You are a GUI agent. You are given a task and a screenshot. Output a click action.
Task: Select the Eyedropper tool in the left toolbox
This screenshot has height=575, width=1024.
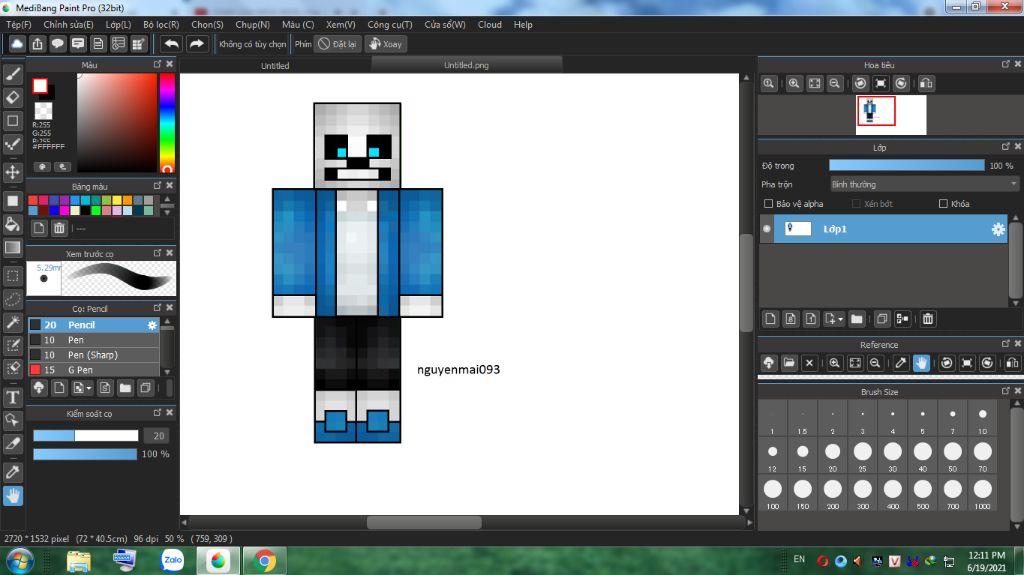coord(12,472)
